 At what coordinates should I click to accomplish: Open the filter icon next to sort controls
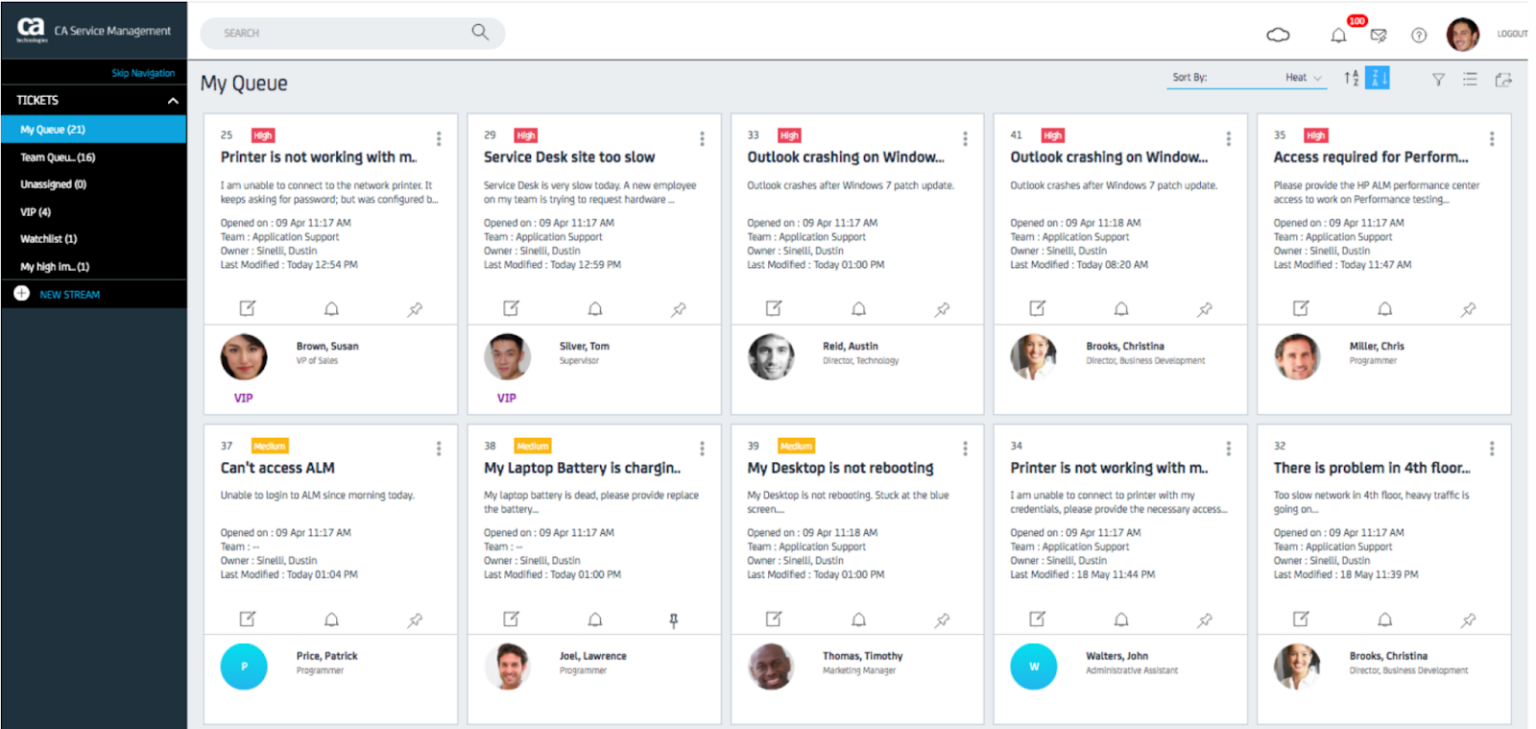click(x=1438, y=79)
